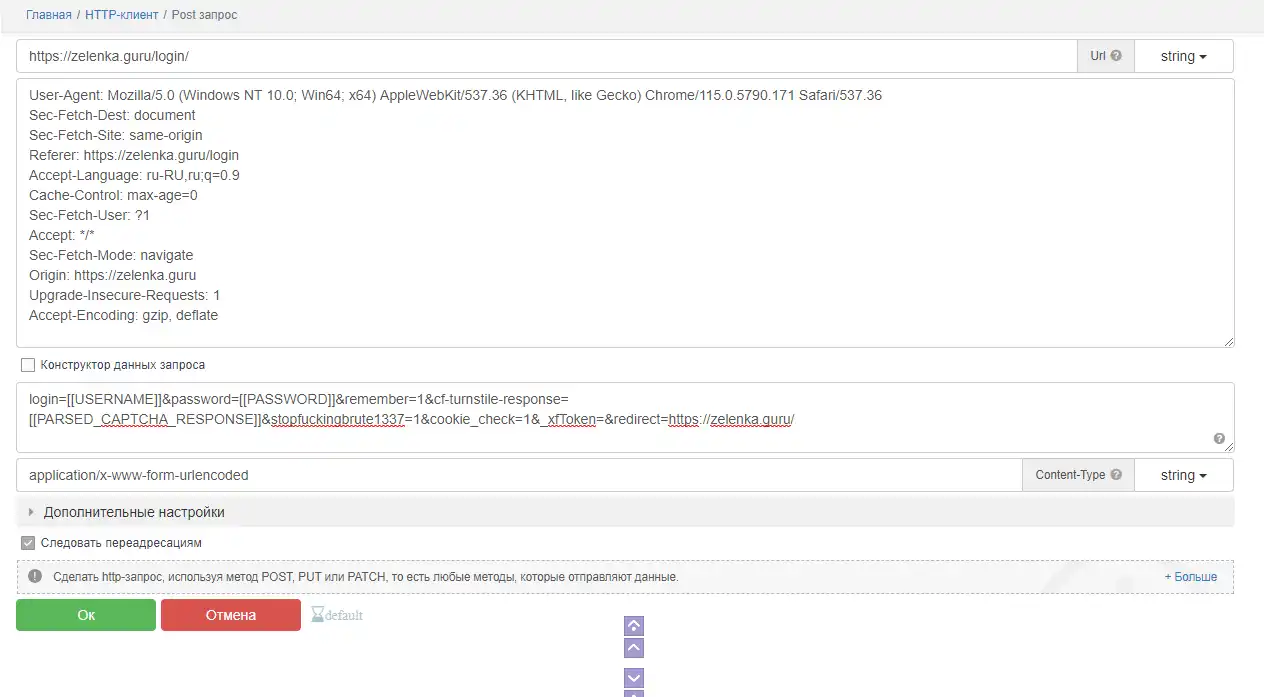Viewport: 1264px width, 697px height.
Task: Click the Origin: https://zelenka.guru line
Action: point(113,275)
